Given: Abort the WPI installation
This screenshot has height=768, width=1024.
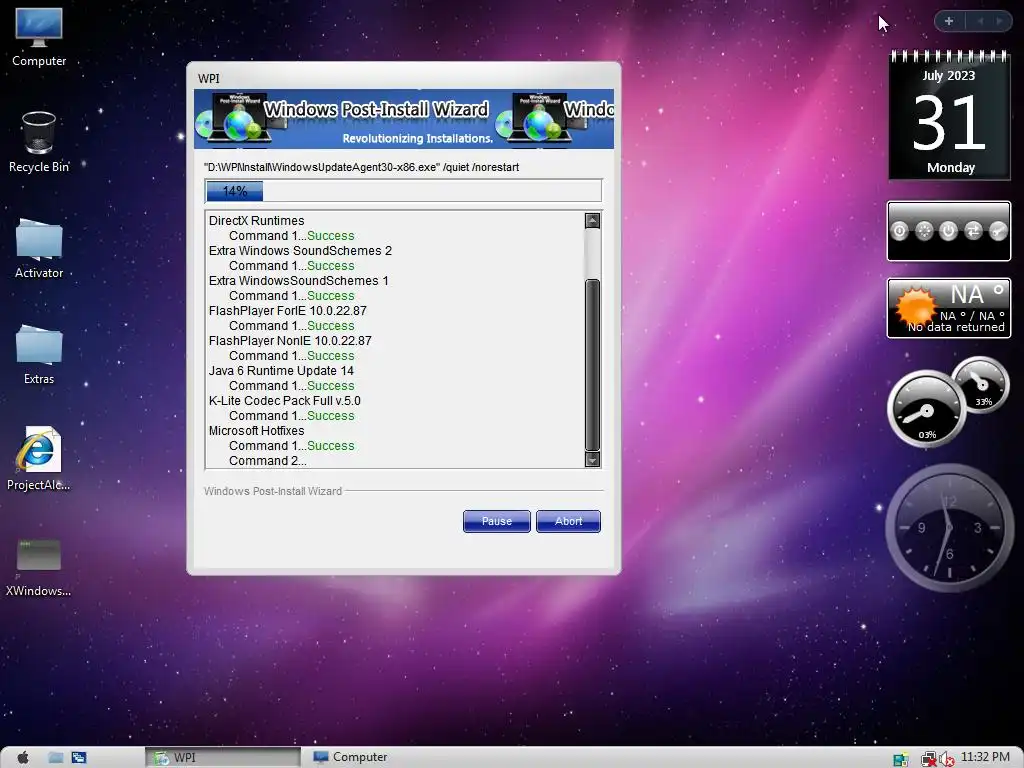Looking at the screenshot, I should coord(568,521).
